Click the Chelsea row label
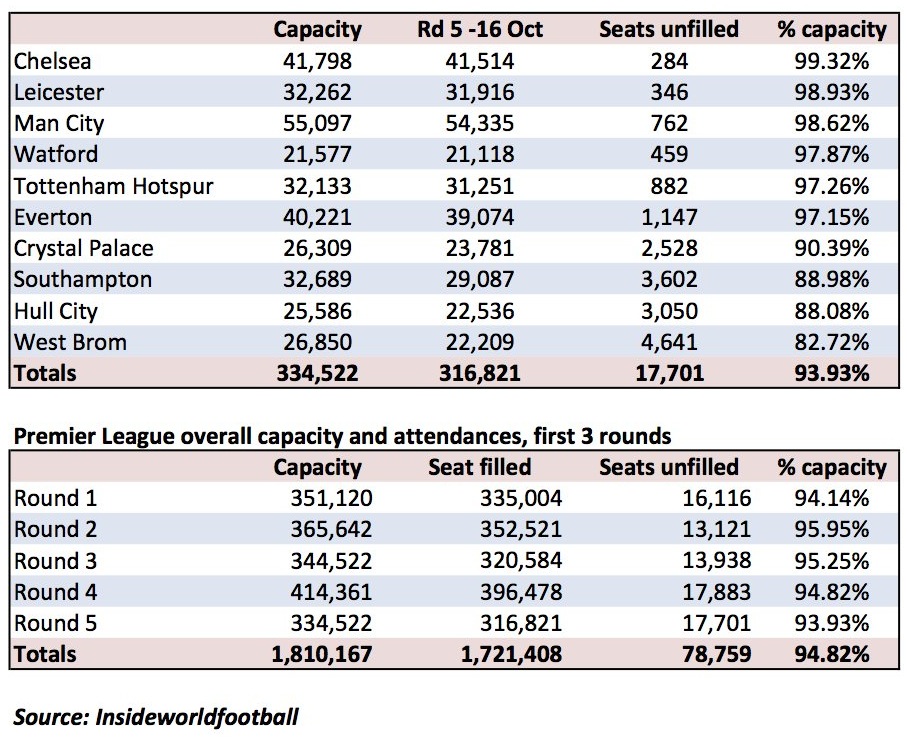Screen dimensions: 907x737 tap(53, 61)
